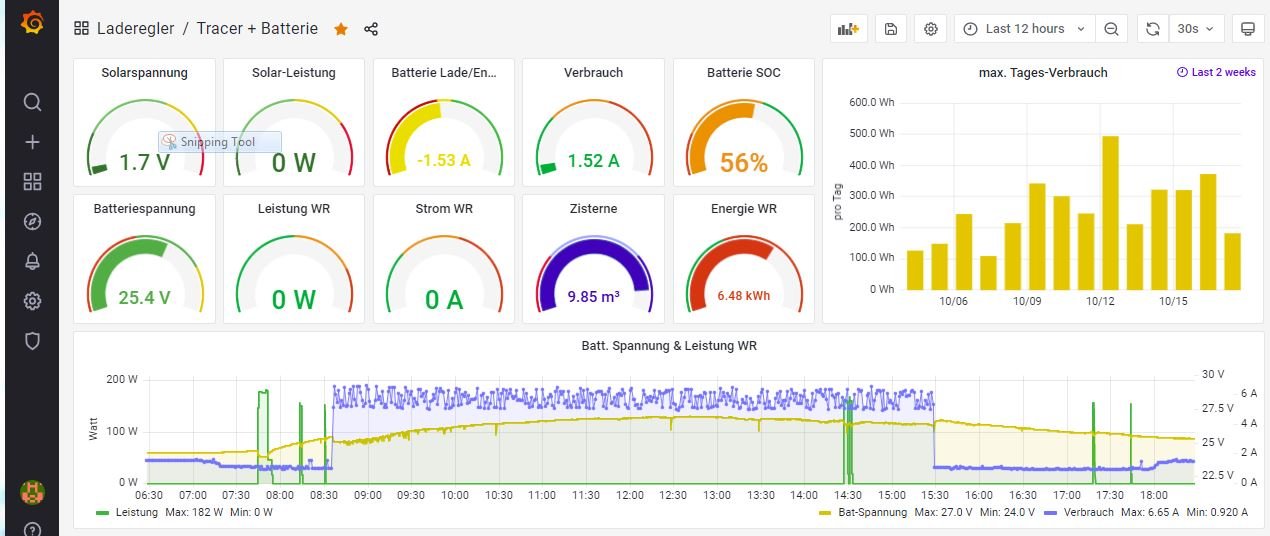Viewport: 1270px width, 536px height.
Task: Click the Tracer + Batterie dashboard title
Action: click(257, 29)
